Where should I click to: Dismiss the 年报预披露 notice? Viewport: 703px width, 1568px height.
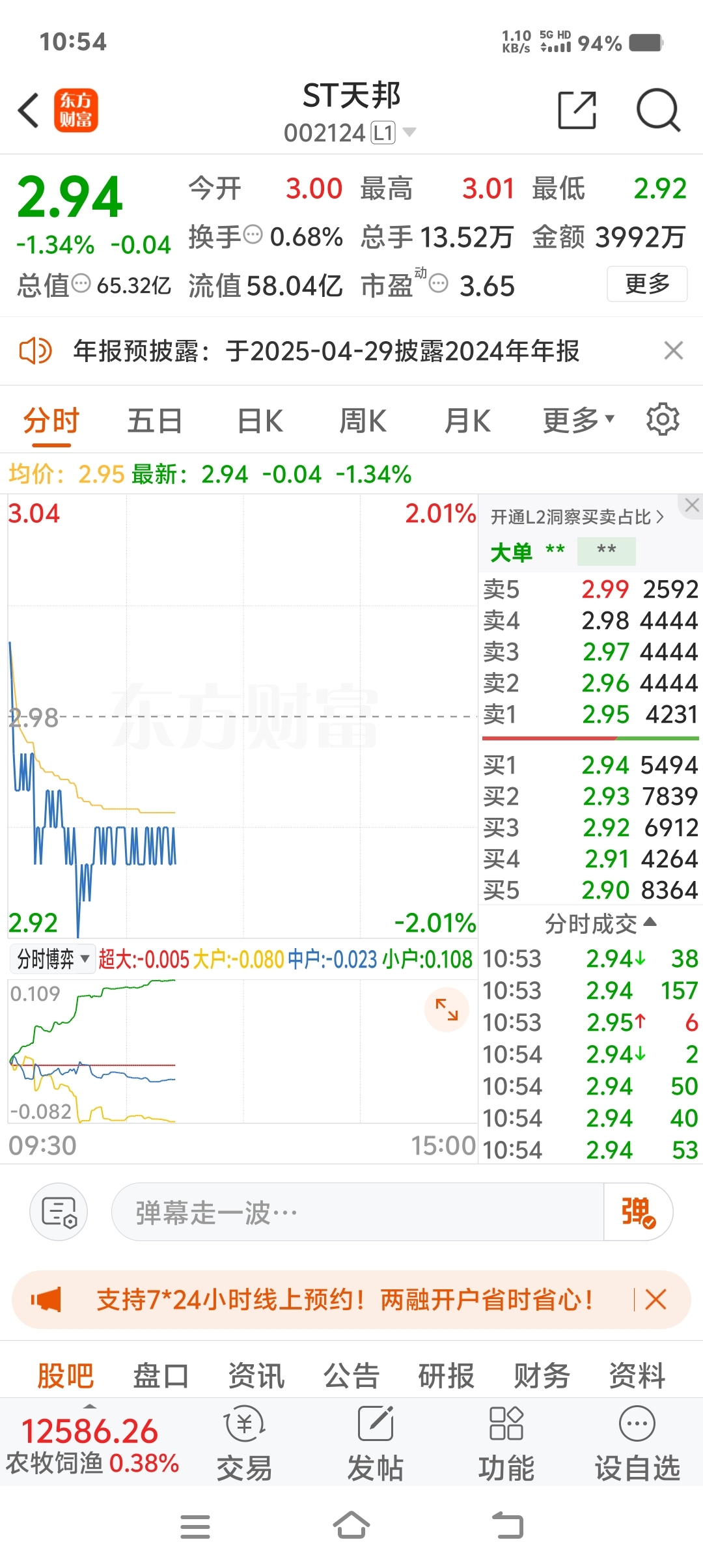674,351
